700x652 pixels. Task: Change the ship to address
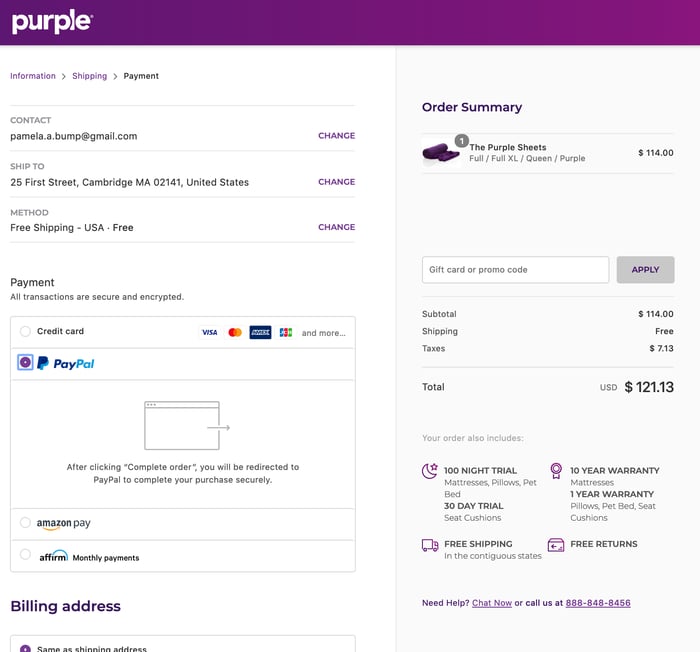(336, 182)
